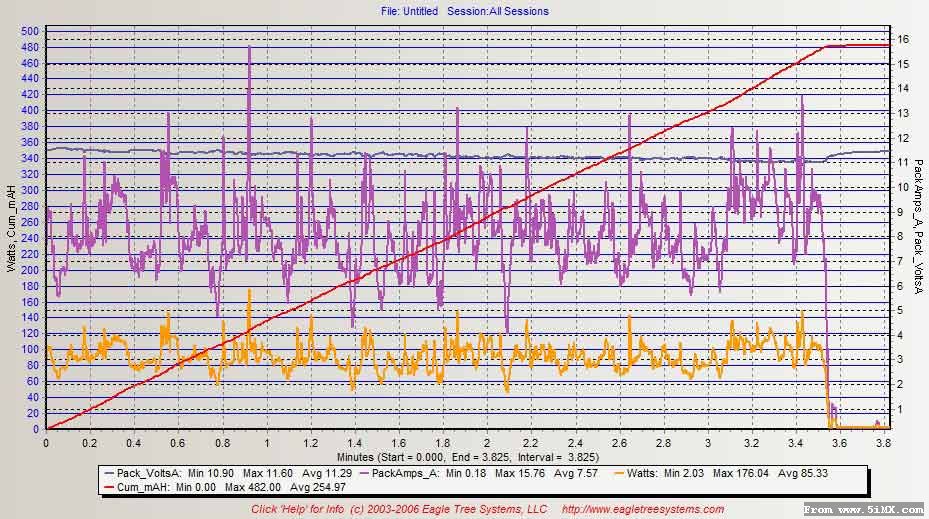This screenshot has width=929, height=519.
Task: Click the 'Watts, Cum_mAH' left axis label
Action: click(9, 230)
